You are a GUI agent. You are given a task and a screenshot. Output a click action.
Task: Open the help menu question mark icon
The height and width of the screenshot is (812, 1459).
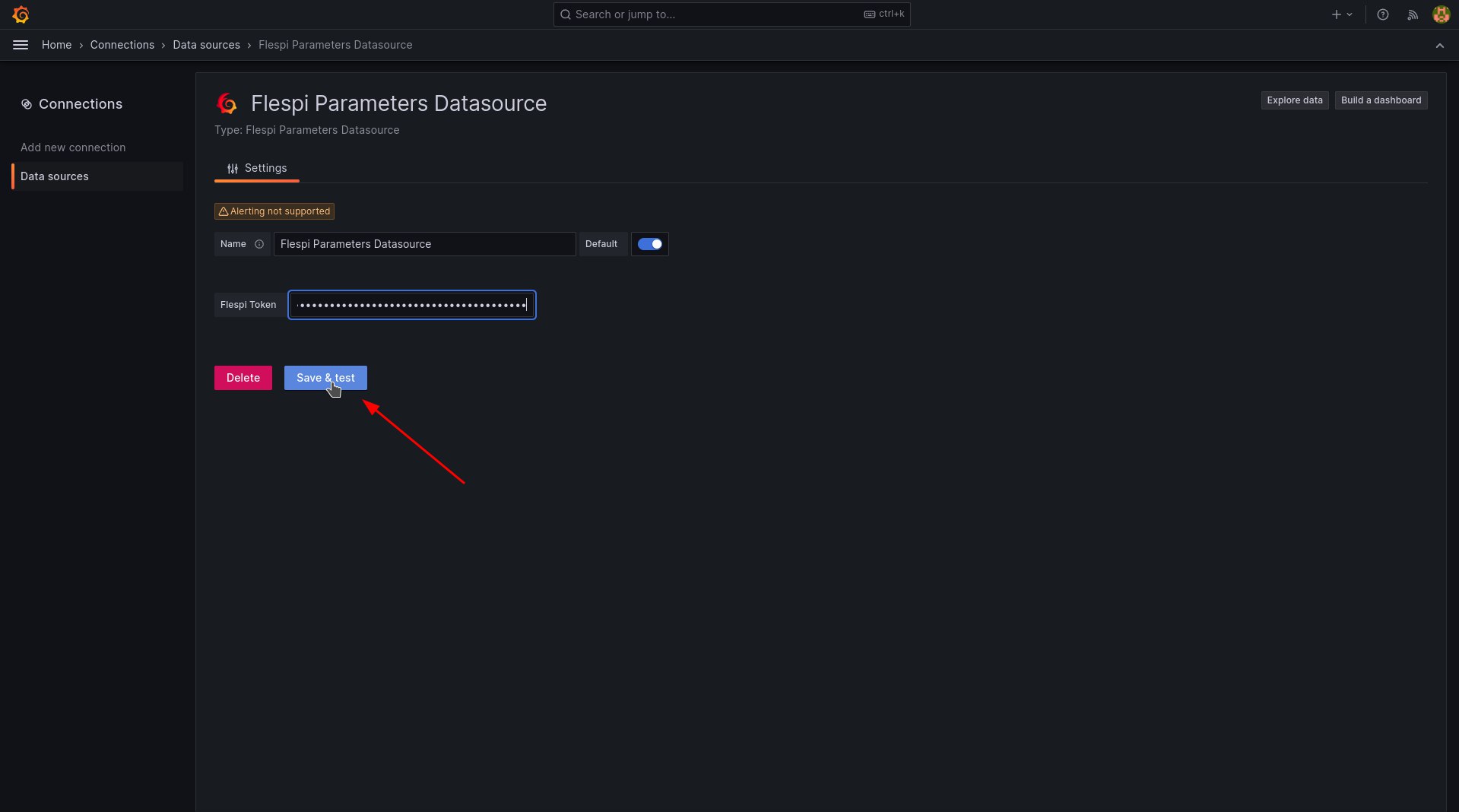coord(1383,14)
